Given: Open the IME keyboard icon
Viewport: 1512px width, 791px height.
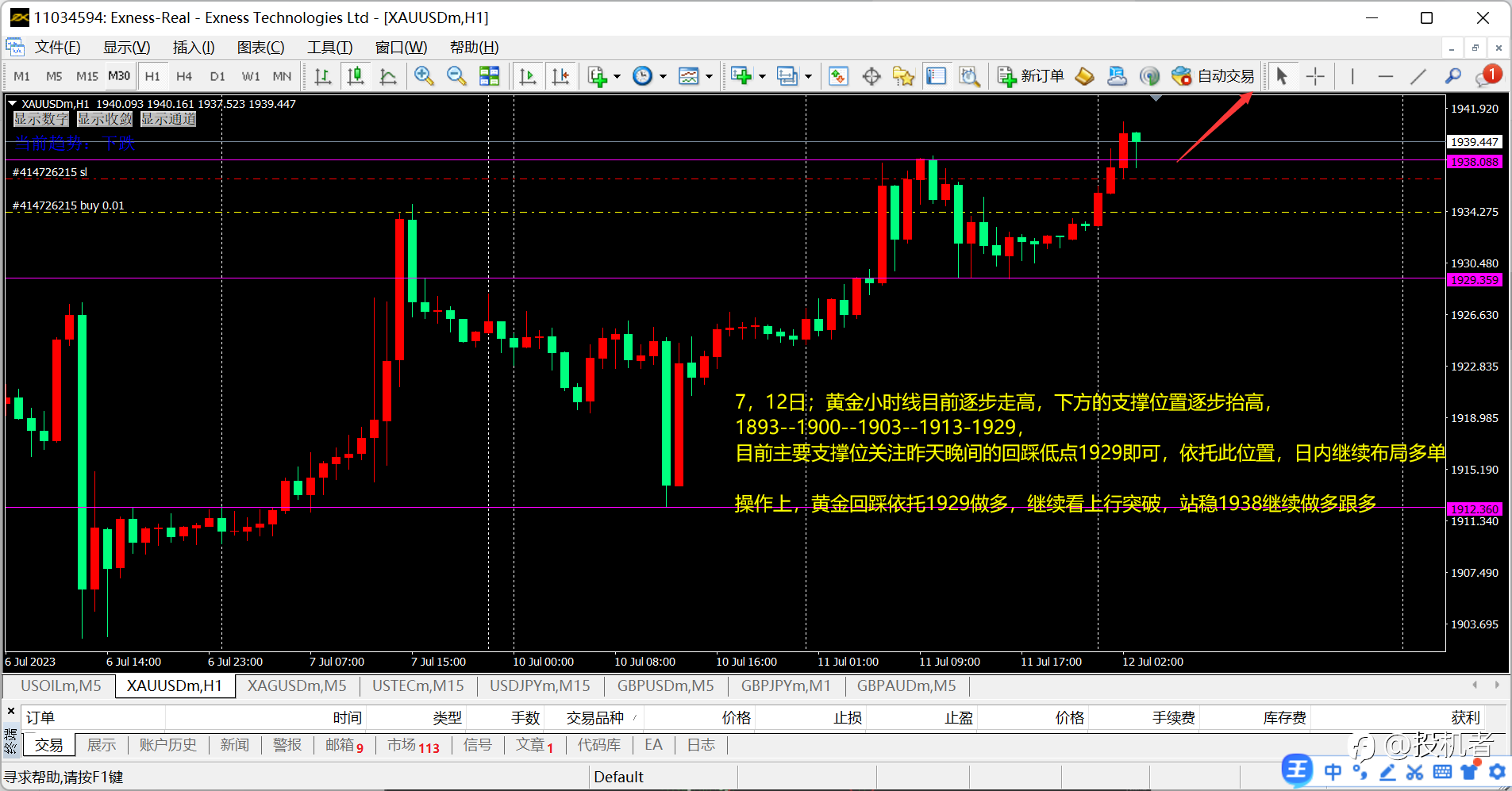Looking at the screenshot, I should pyautogui.click(x=1443, y=772).
